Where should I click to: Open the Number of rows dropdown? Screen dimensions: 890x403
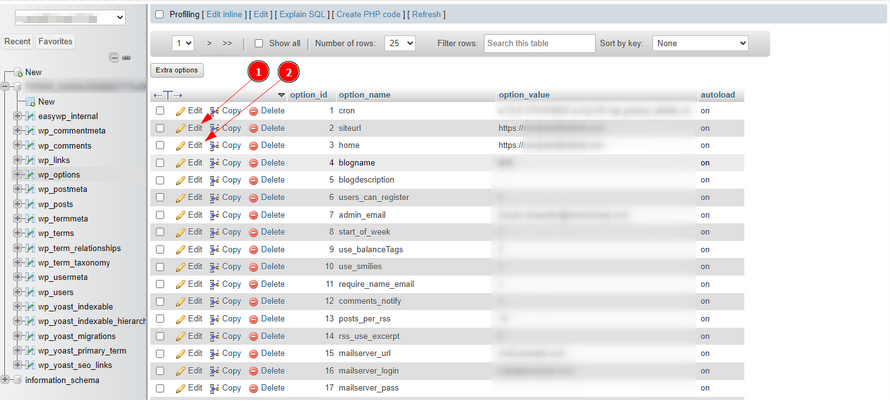[400, 44]
